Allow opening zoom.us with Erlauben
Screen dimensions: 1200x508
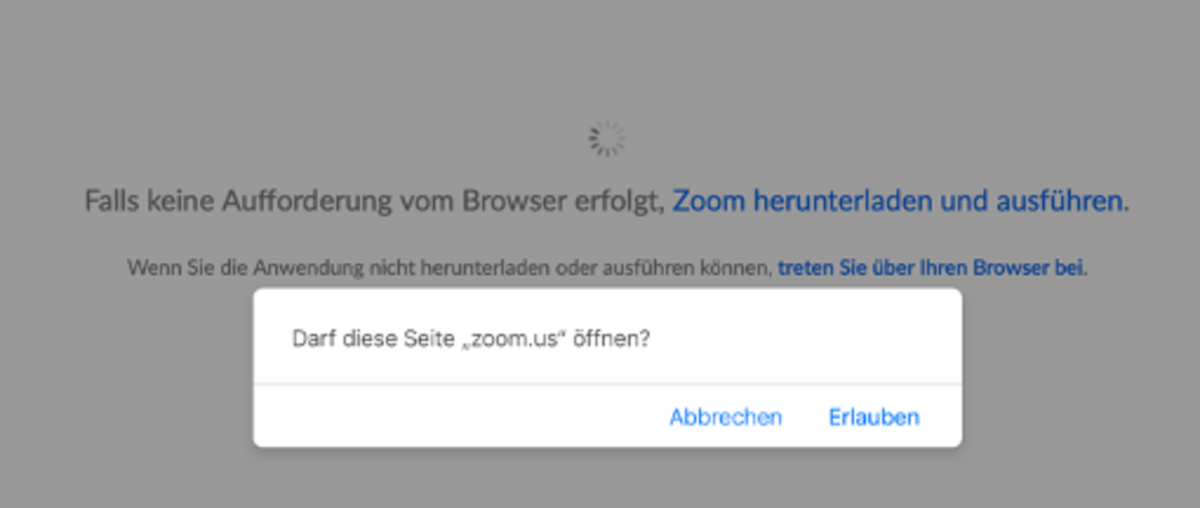pyautogui.click(x=874, y=417)
